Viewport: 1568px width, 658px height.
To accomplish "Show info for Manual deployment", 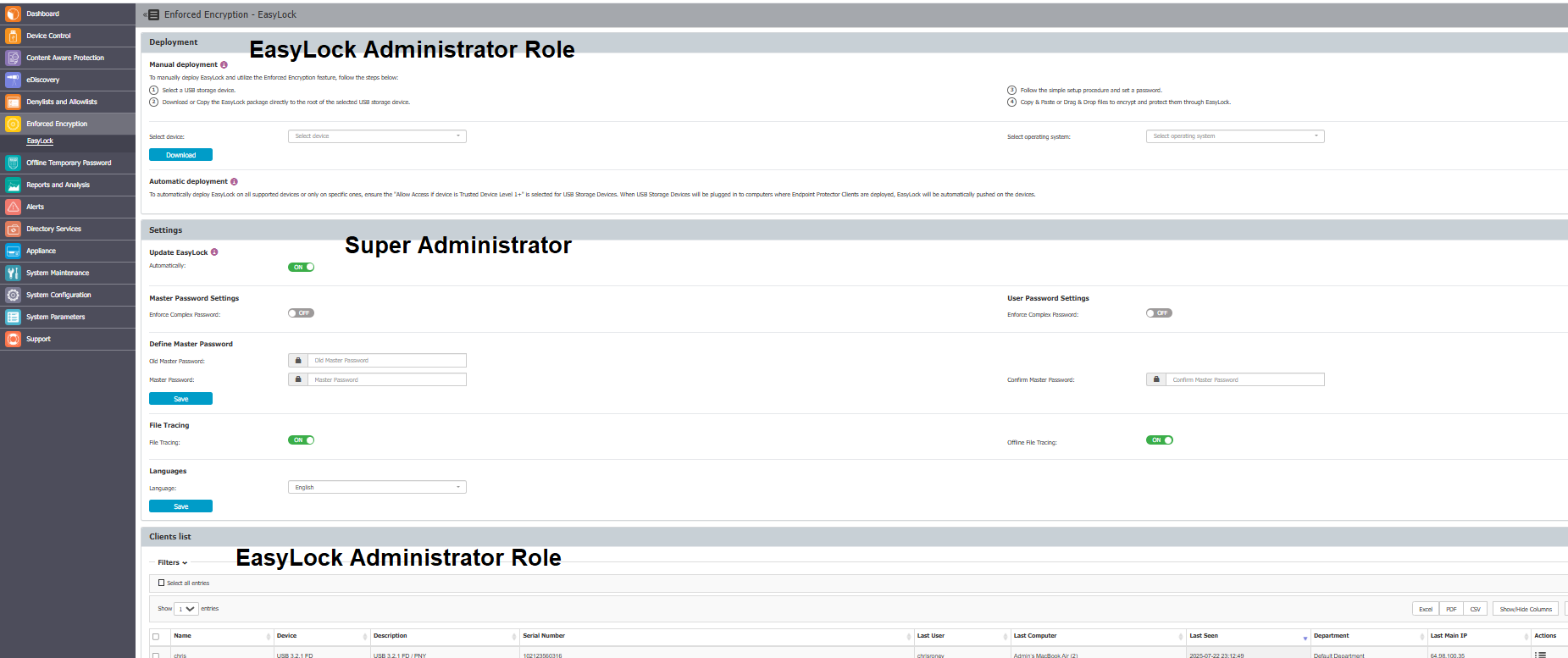I will (224, 64).
